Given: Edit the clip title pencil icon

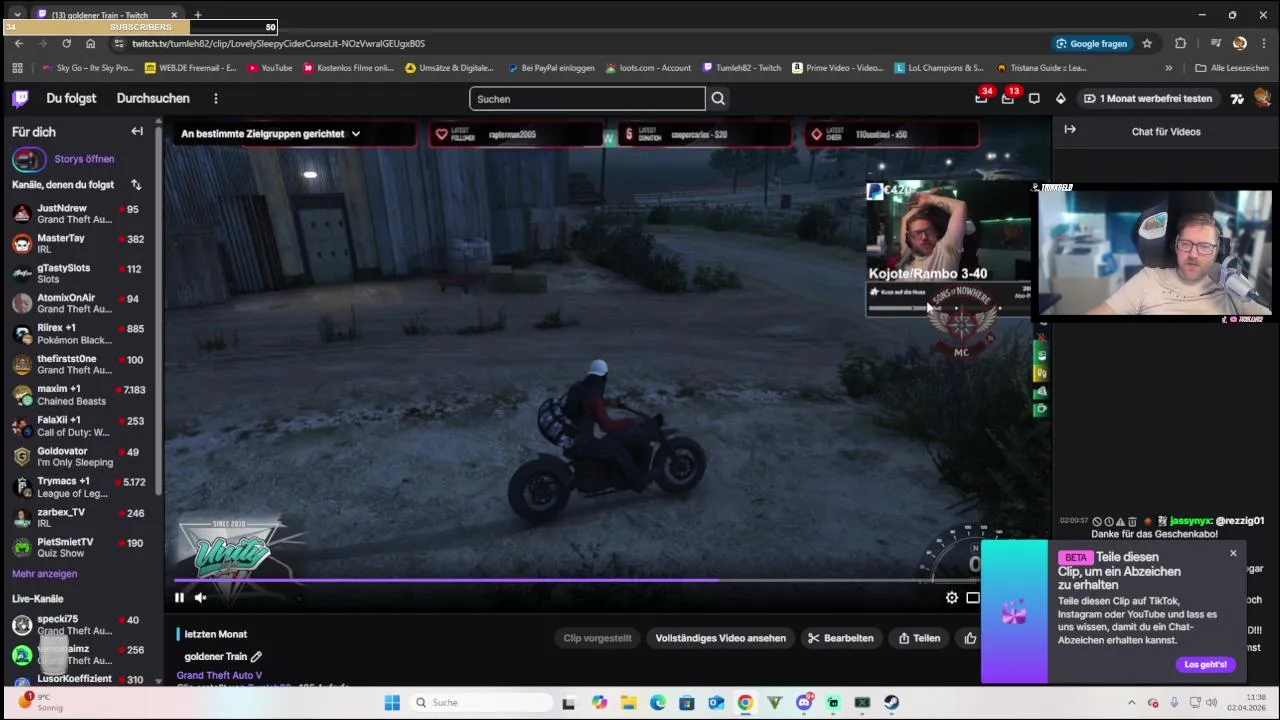Looking at the screenshot, I should pos(256,657).
